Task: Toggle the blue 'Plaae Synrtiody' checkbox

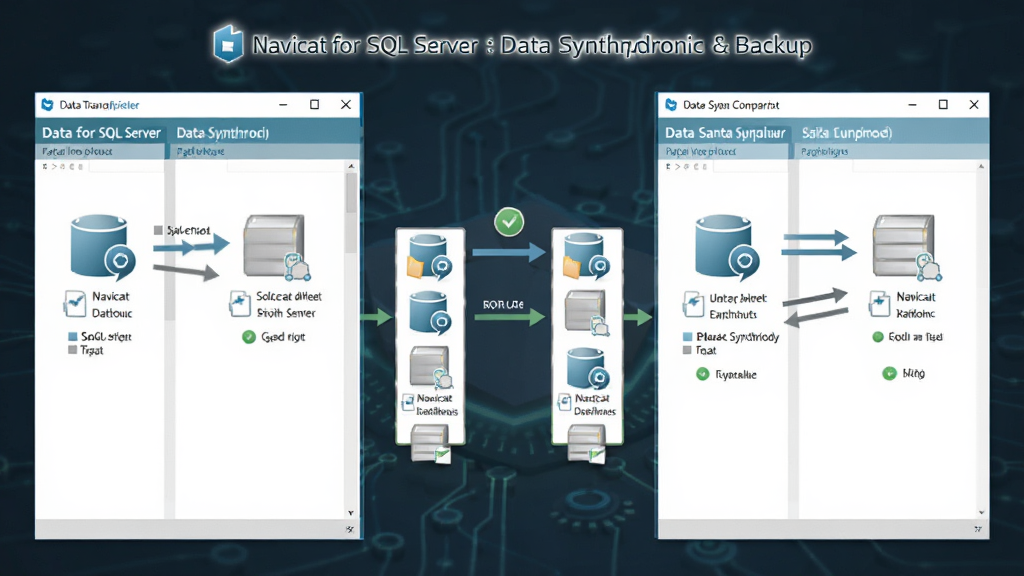Action: [x=687, y=336]
